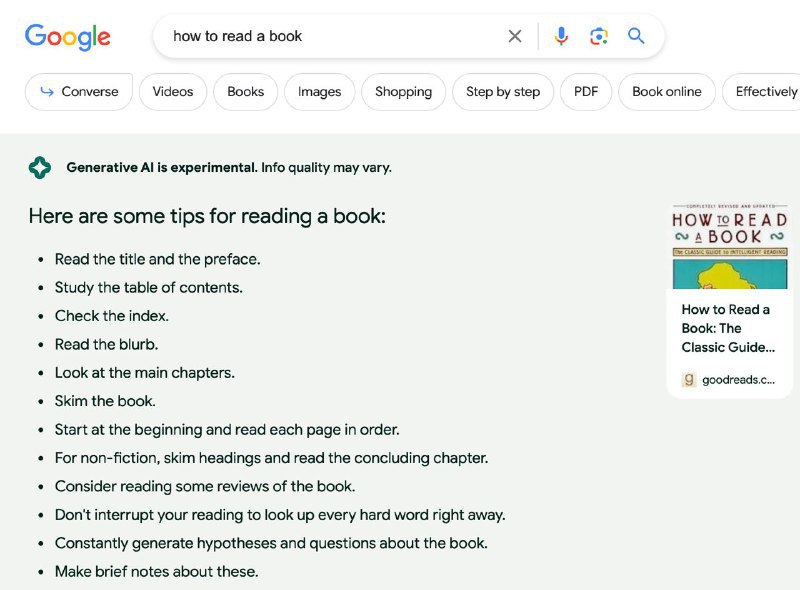Click heading 'Here are some tips for reading a book:'
This screenshot has height=590, width=800.
[207, 216]
